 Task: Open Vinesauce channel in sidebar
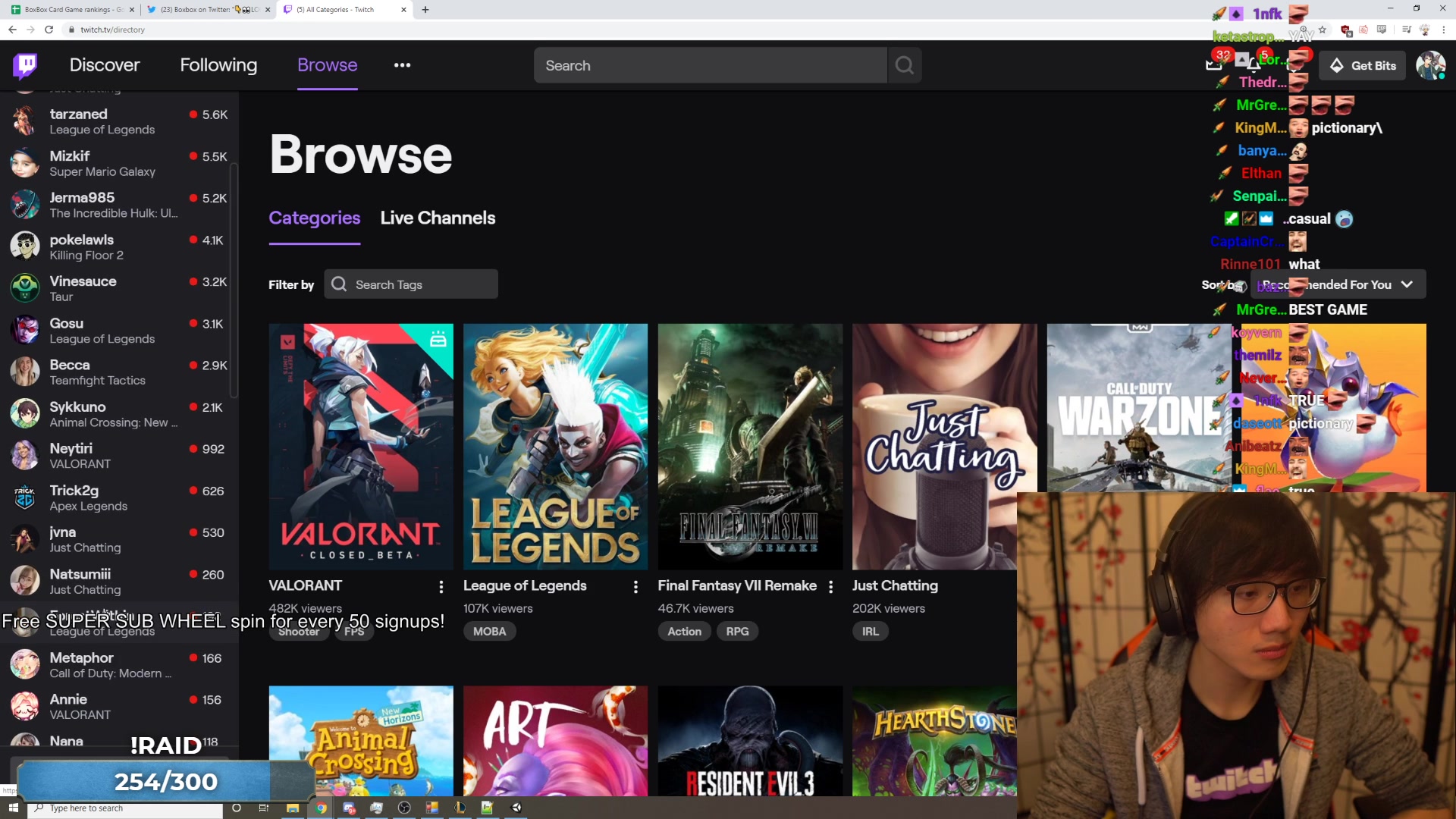[118, 288]
